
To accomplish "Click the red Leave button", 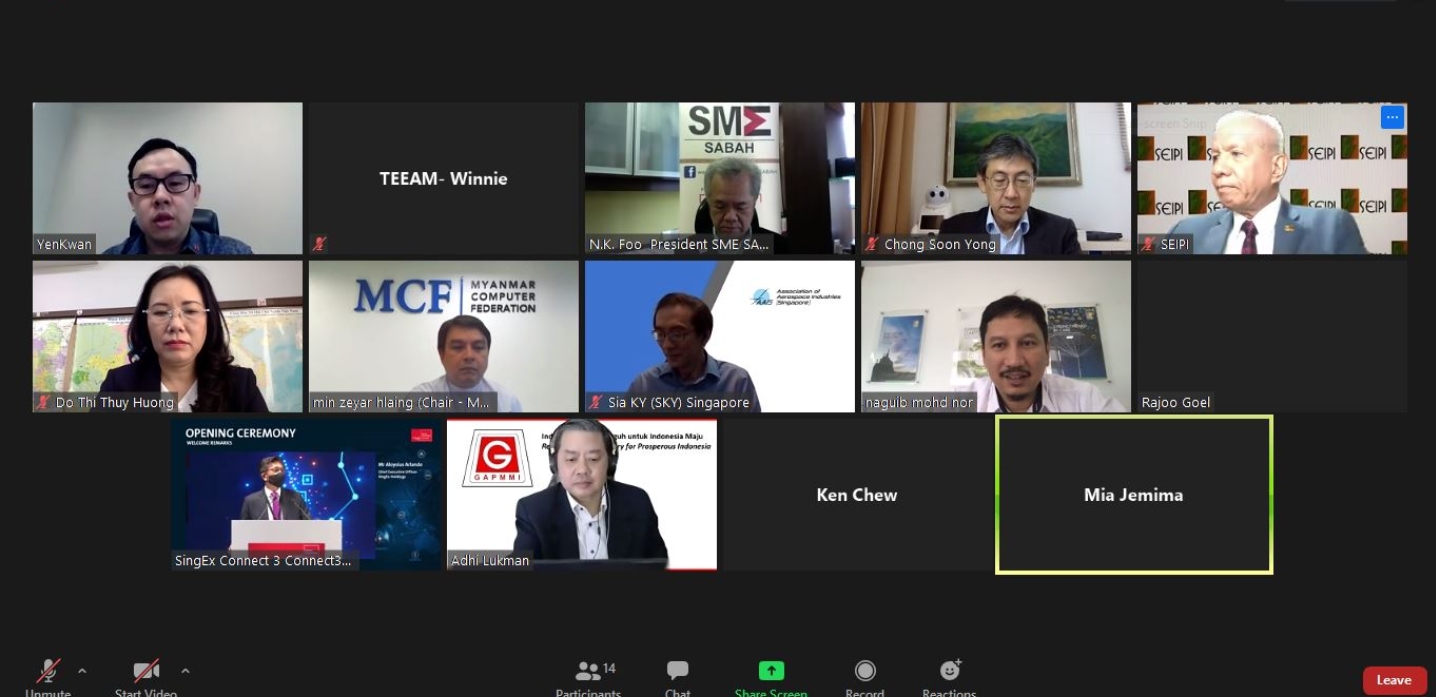I will (1394, 680).
